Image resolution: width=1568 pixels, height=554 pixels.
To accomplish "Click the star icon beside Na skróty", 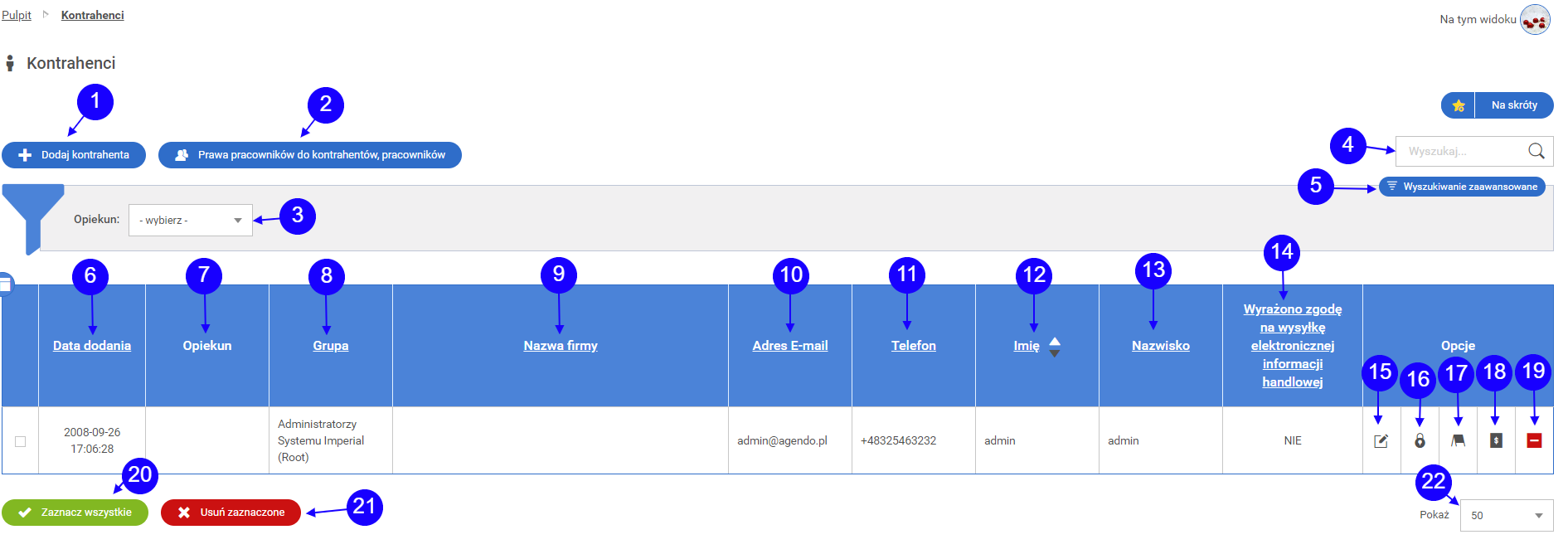I will [x=1459, y=105].
